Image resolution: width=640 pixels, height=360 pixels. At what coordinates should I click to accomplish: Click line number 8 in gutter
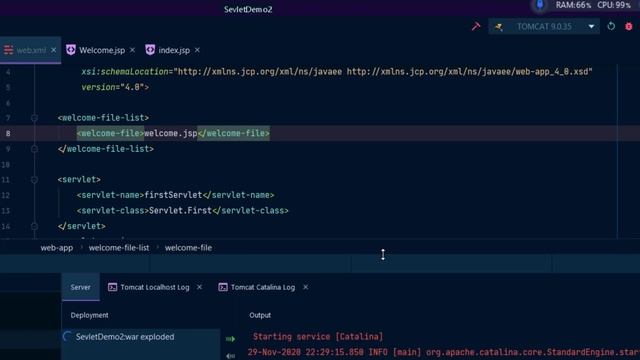(8, 133)
